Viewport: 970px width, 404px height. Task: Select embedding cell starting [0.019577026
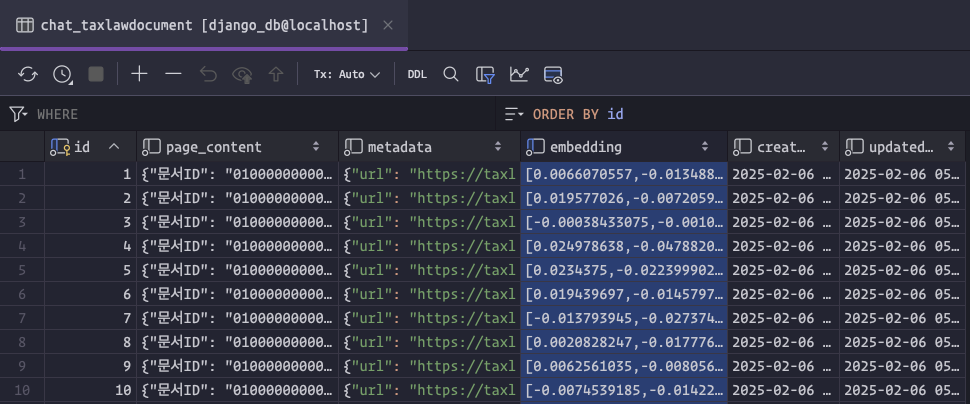pos(624,198)
